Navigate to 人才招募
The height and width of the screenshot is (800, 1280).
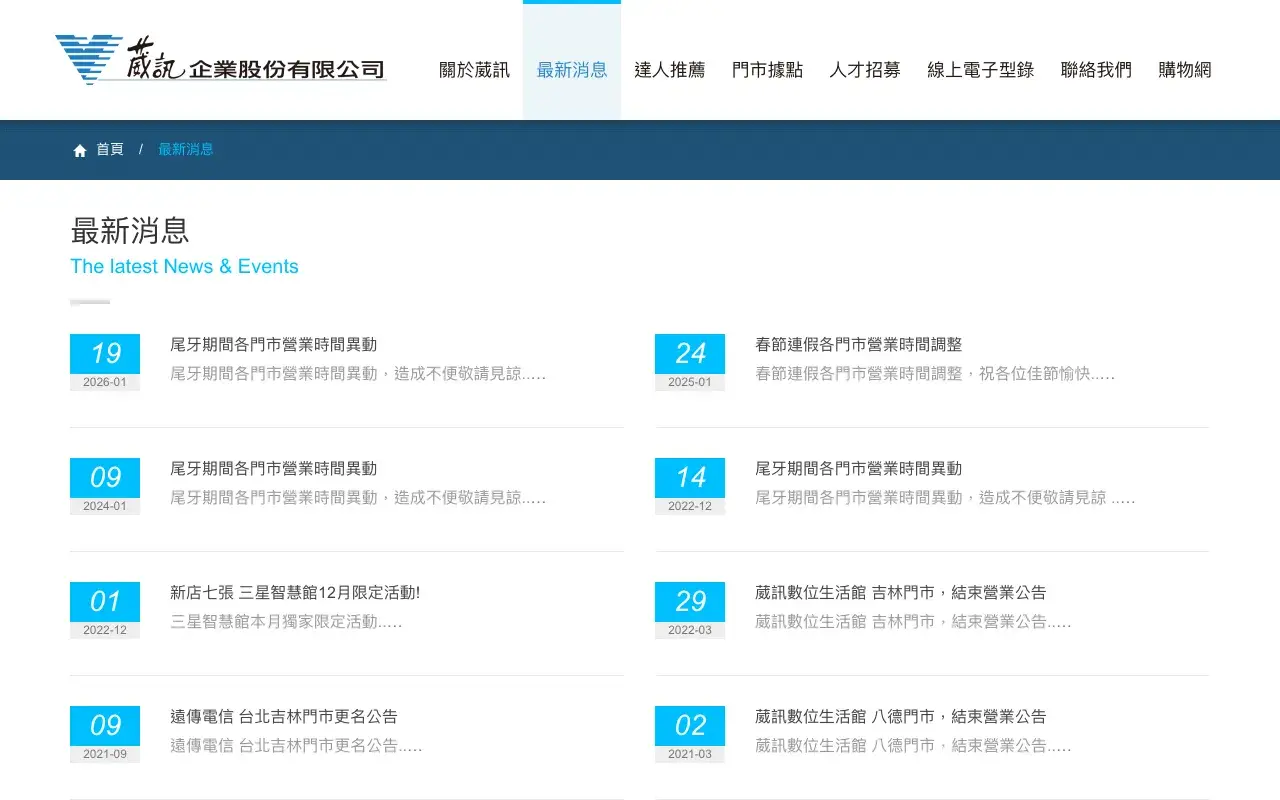[x=865, y=70]
